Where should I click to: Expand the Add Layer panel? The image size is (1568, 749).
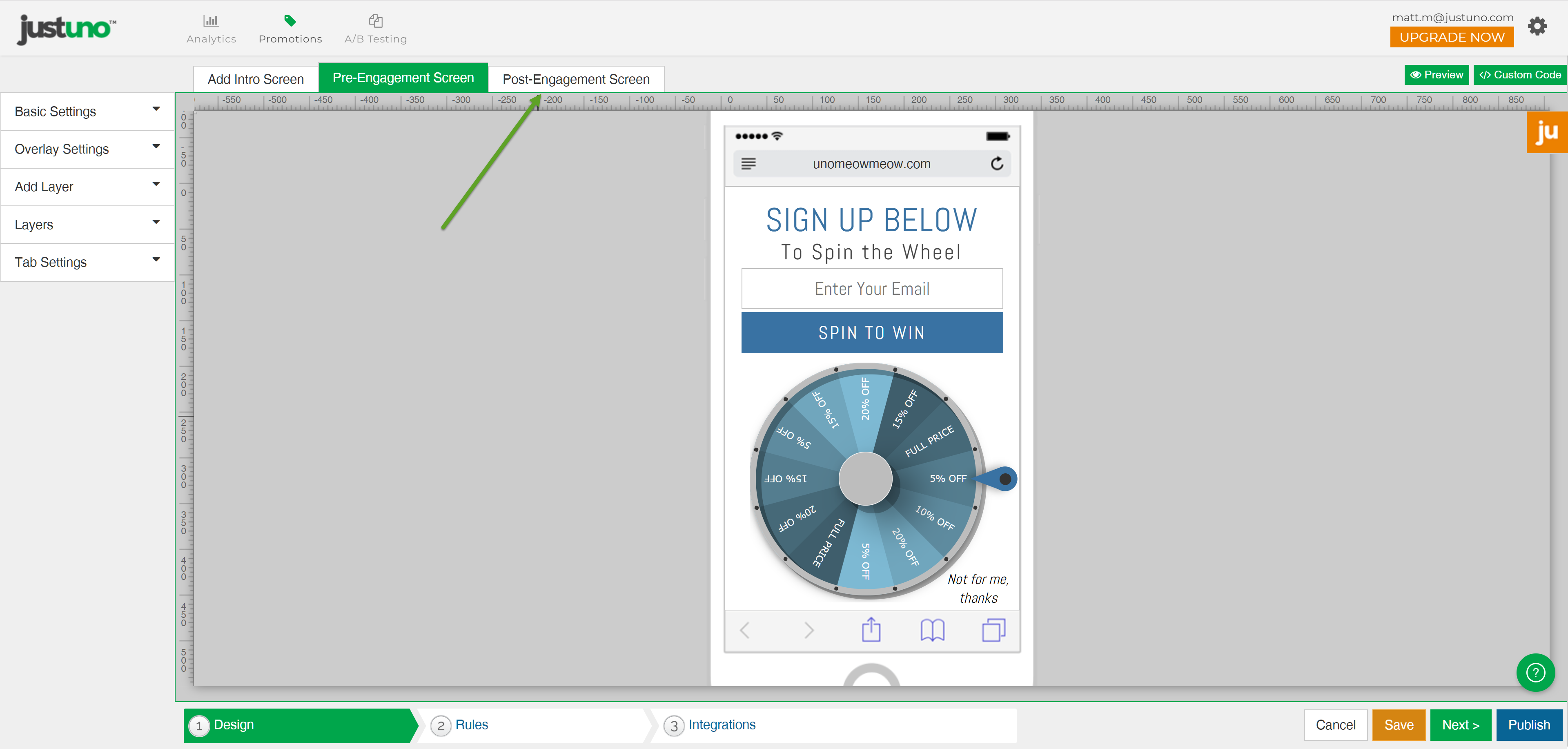[87, 187]
